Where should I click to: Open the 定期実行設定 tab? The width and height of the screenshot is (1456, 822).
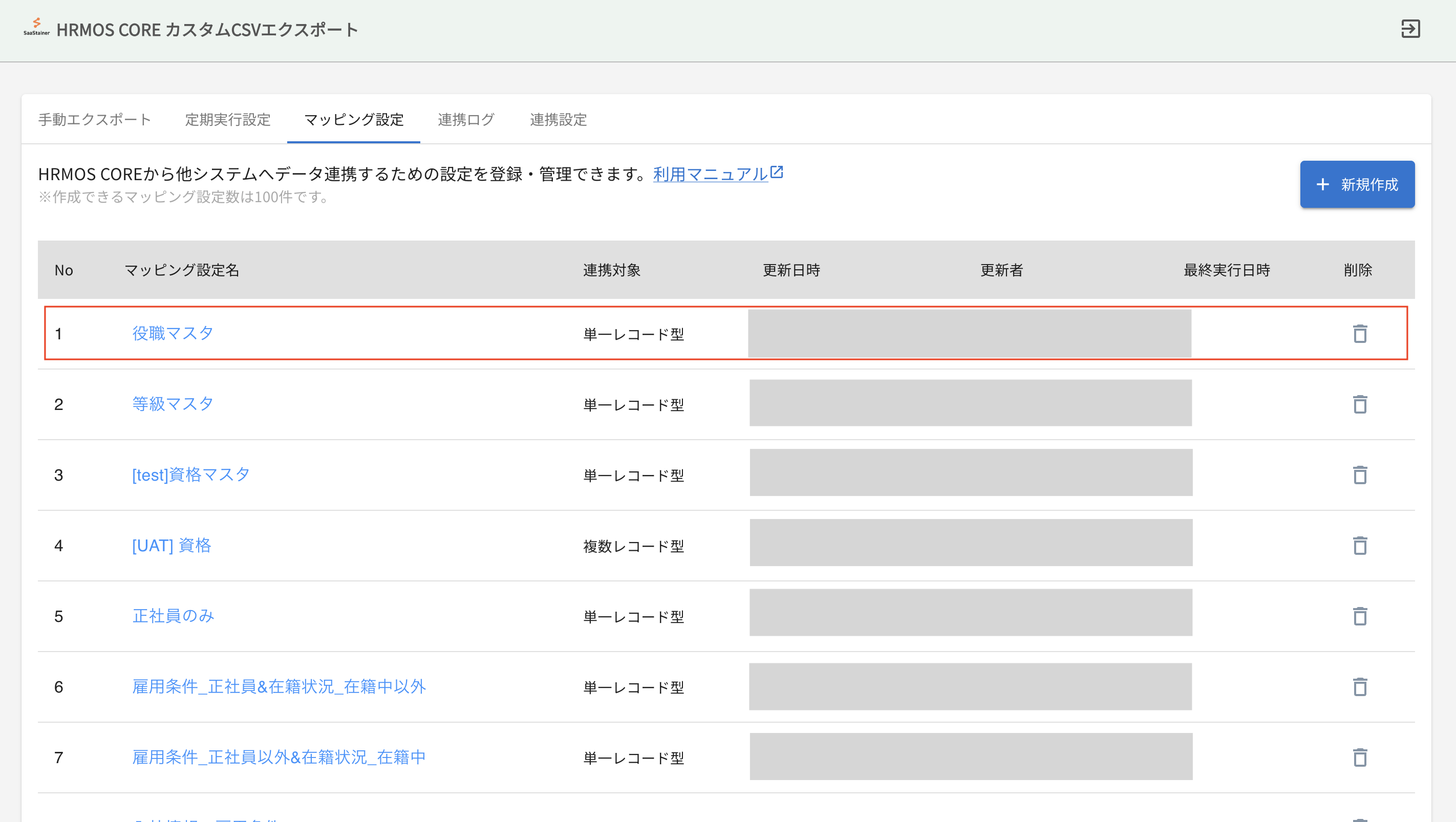pyautogui.click(x=228, y=120)
